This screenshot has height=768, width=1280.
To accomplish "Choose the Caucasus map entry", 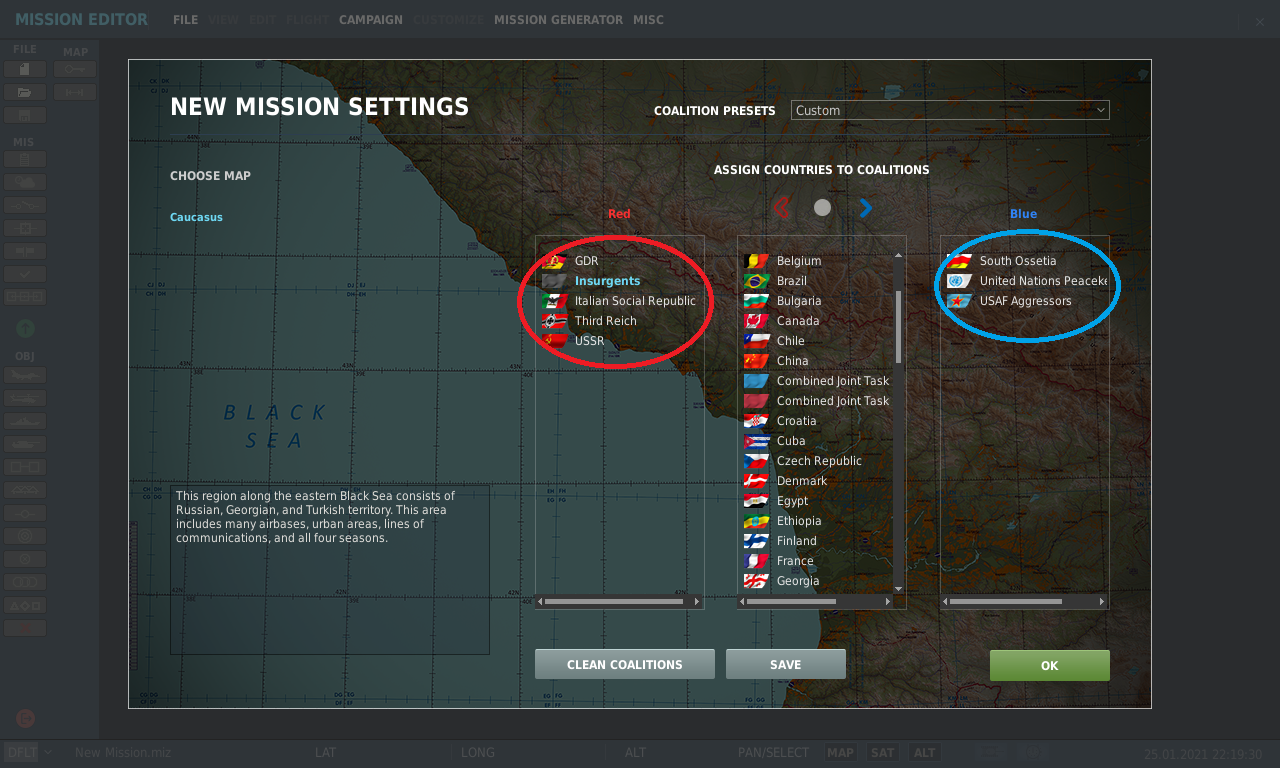I will click(x=196, y=217).
